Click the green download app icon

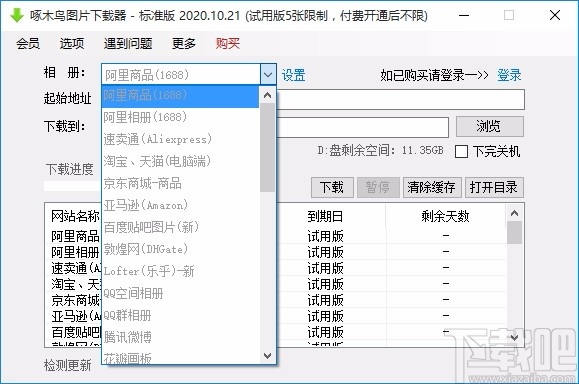16,15
